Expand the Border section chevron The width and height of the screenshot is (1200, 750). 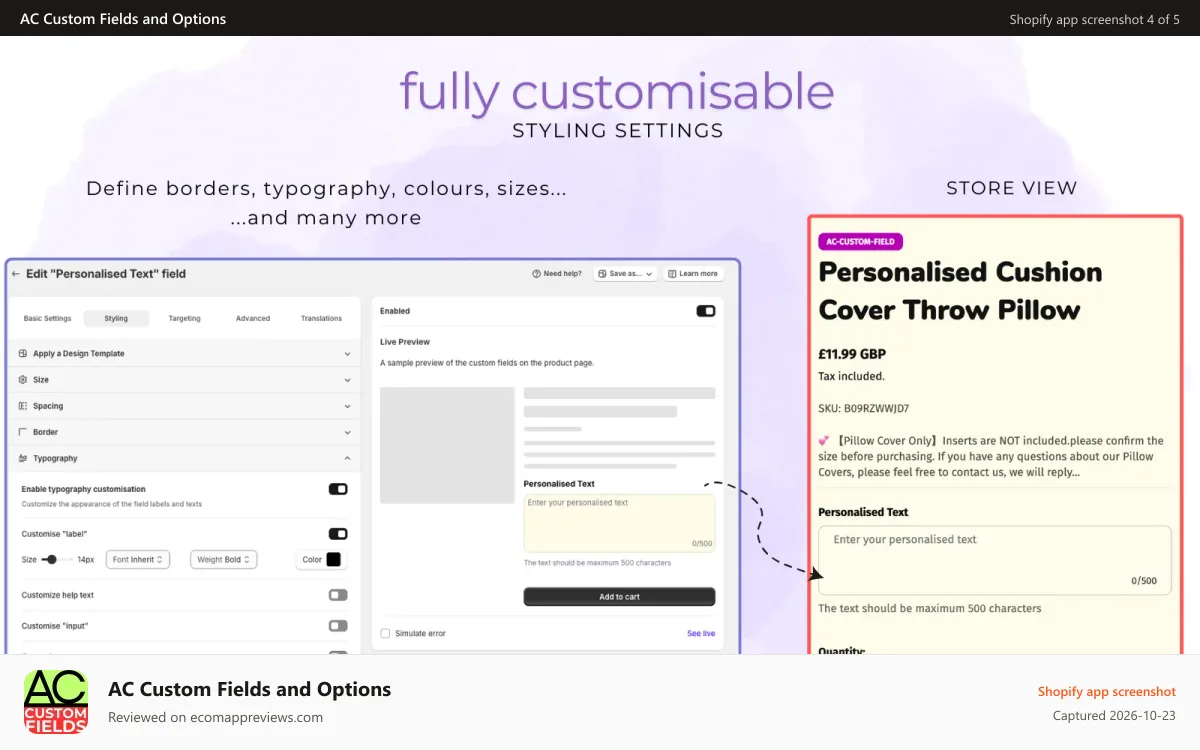click(x=347, y=432)
